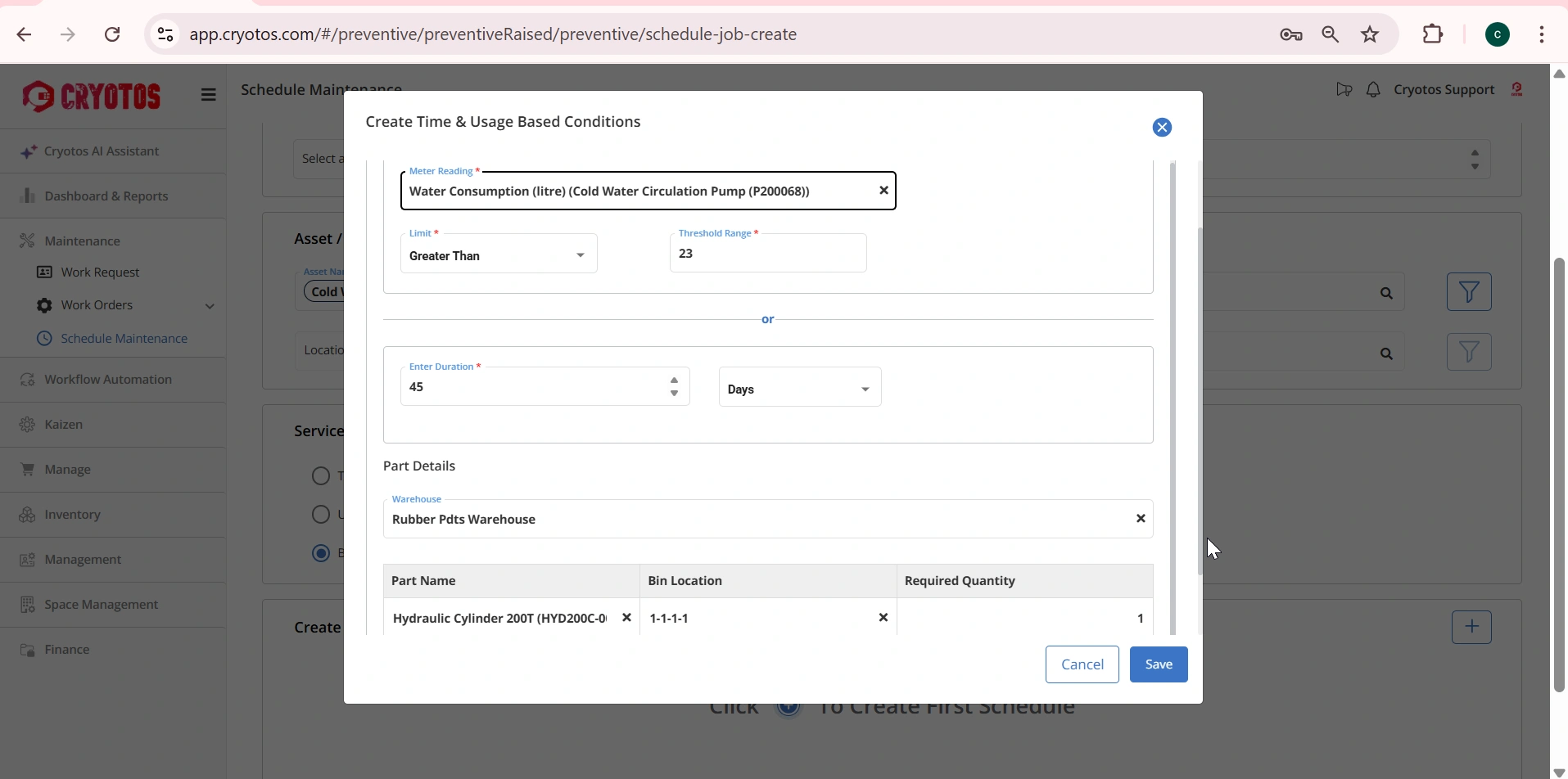Viewport: 1568px width, 779px height.
Task: Open the Kaizen section
Action: 64,424
